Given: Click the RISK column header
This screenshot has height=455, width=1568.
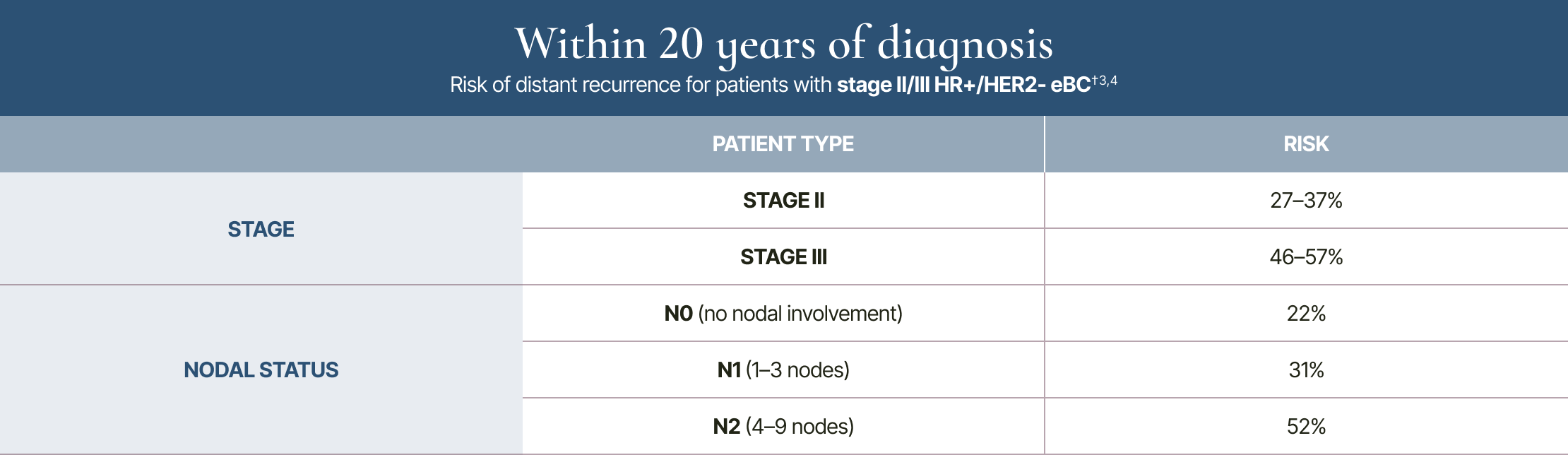Looking at the screenshot, I should [1306, 144].
